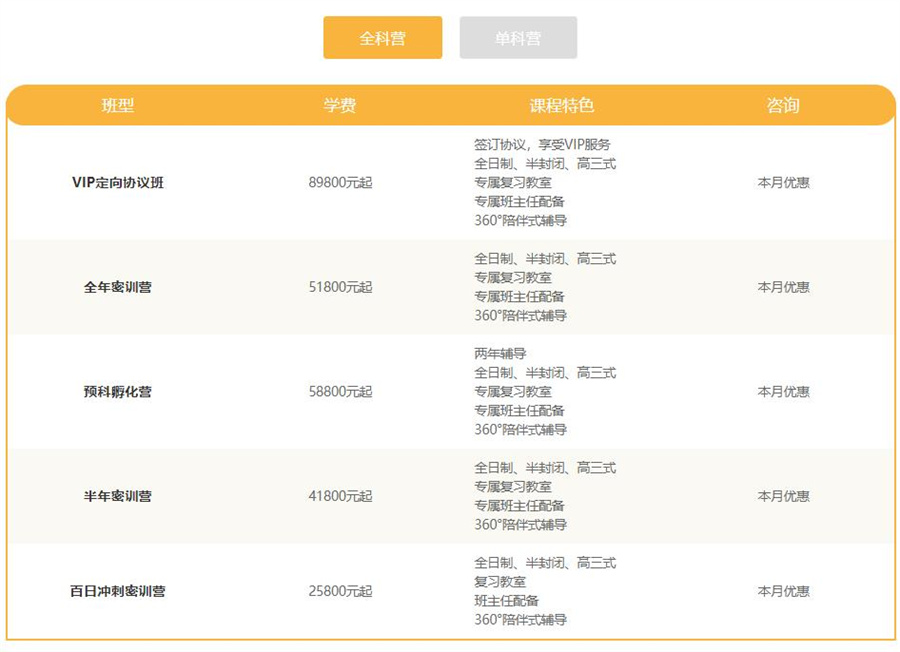Click the 25800元起 price text
The height and width of the screenshot is (652, 900).
pyautogui.click(x=343, y=590)
